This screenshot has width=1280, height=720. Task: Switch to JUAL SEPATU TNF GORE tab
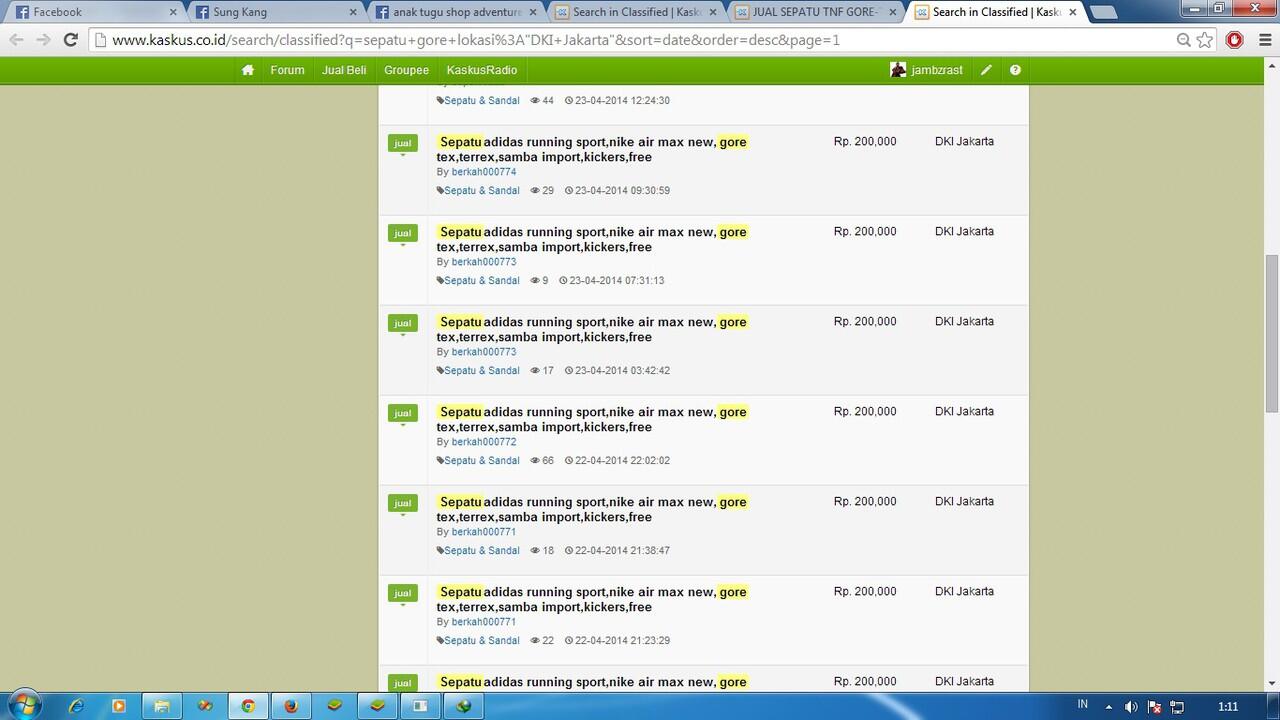816,12
